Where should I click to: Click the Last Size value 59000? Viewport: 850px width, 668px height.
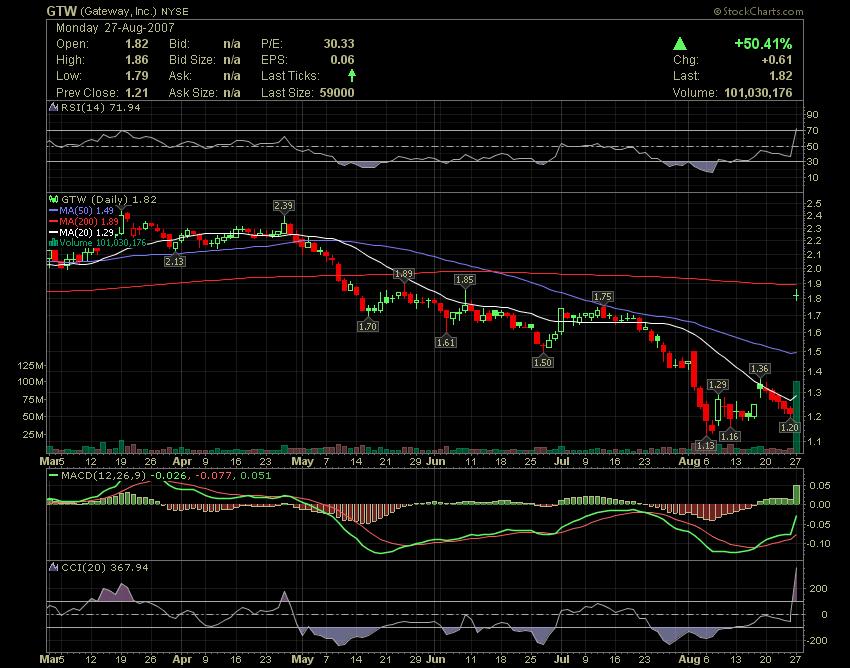(337, 93)
